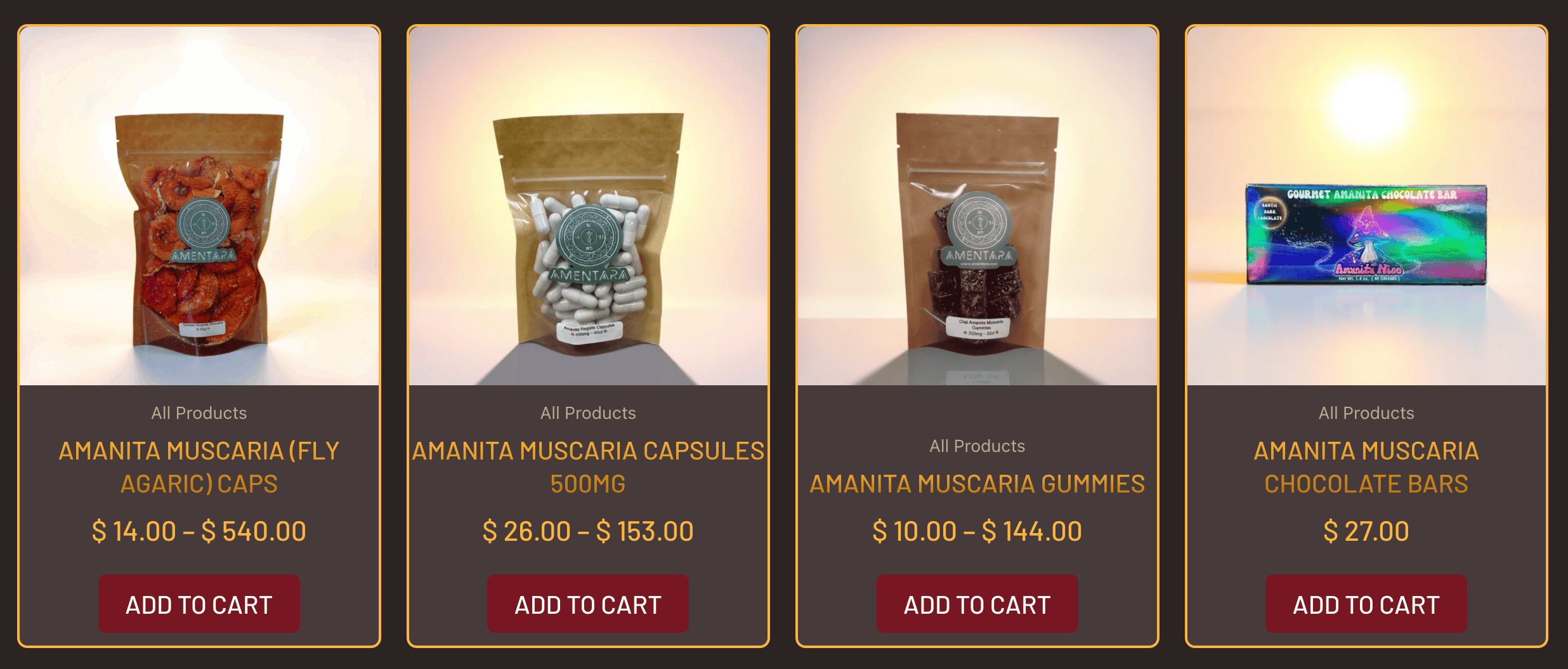Open Amanita Muscaria Gummies title link
The width and height of the screenshot is (1568, 669).
(x=977, y=484)
